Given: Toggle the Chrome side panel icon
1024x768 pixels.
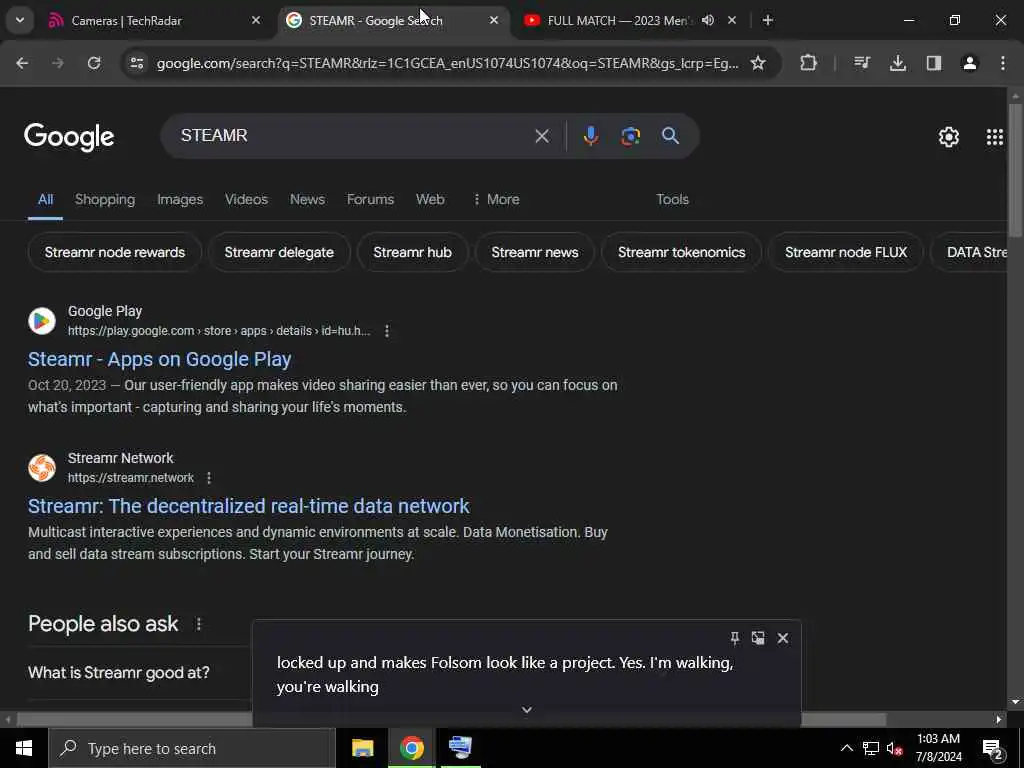Looking at the screenshot, I should [x=934, y=63].
